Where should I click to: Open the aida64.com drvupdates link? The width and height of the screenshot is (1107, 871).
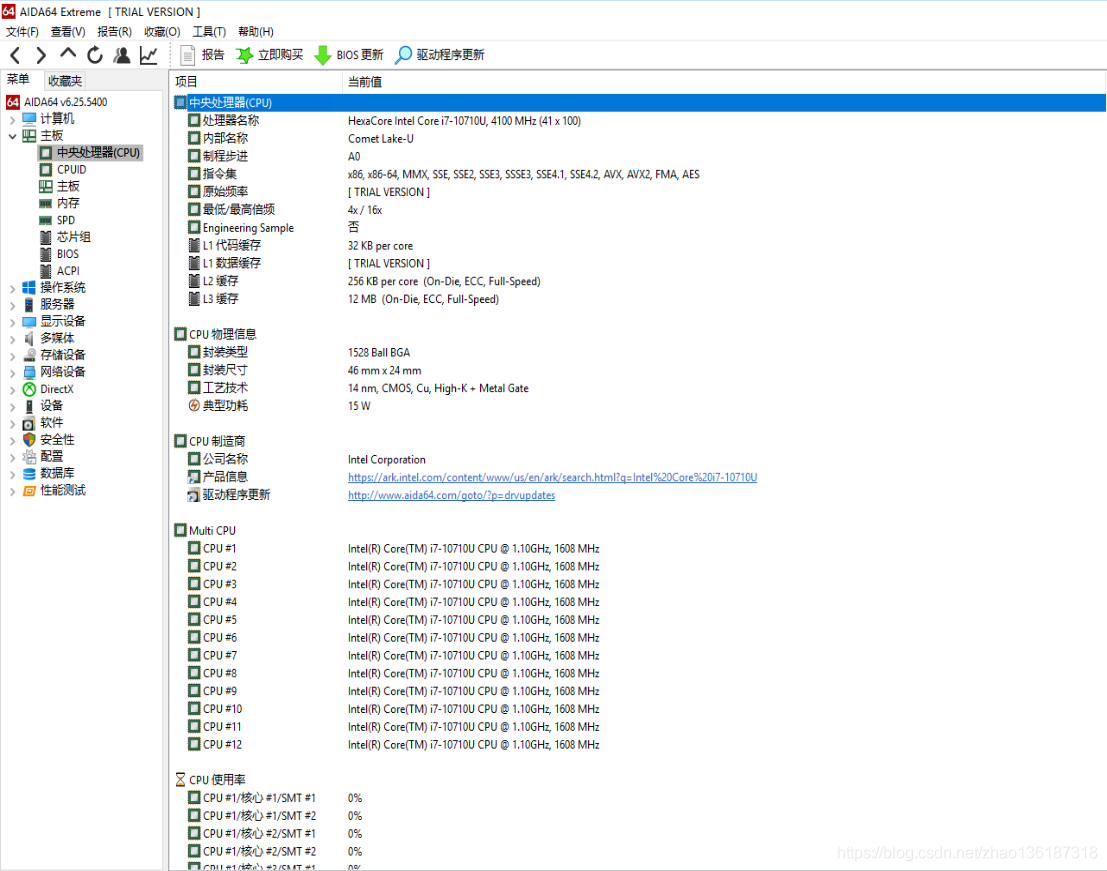pos(451,495)
